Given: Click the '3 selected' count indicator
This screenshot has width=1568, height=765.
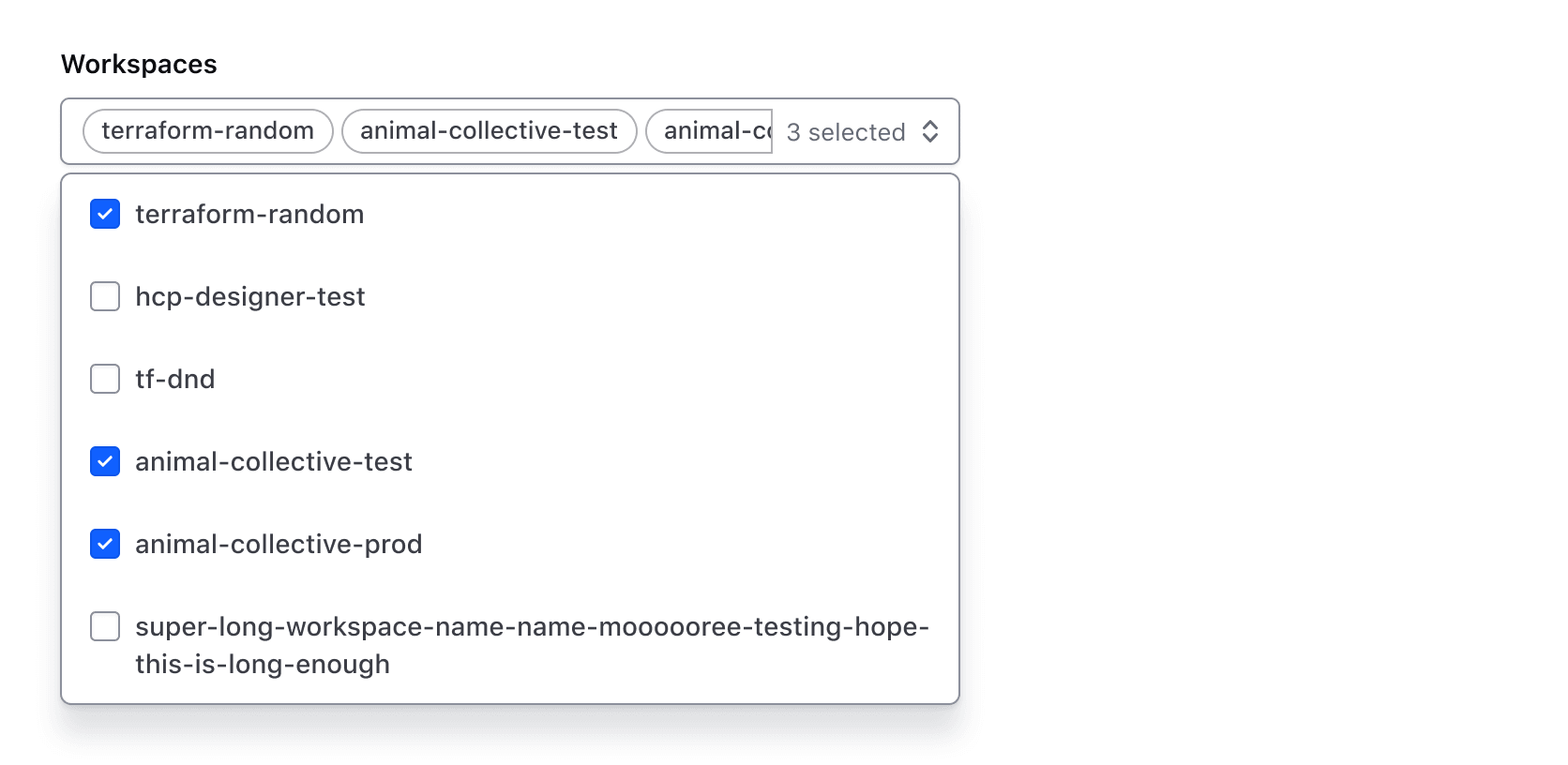Looking at the screenshot, I should 844,131.
